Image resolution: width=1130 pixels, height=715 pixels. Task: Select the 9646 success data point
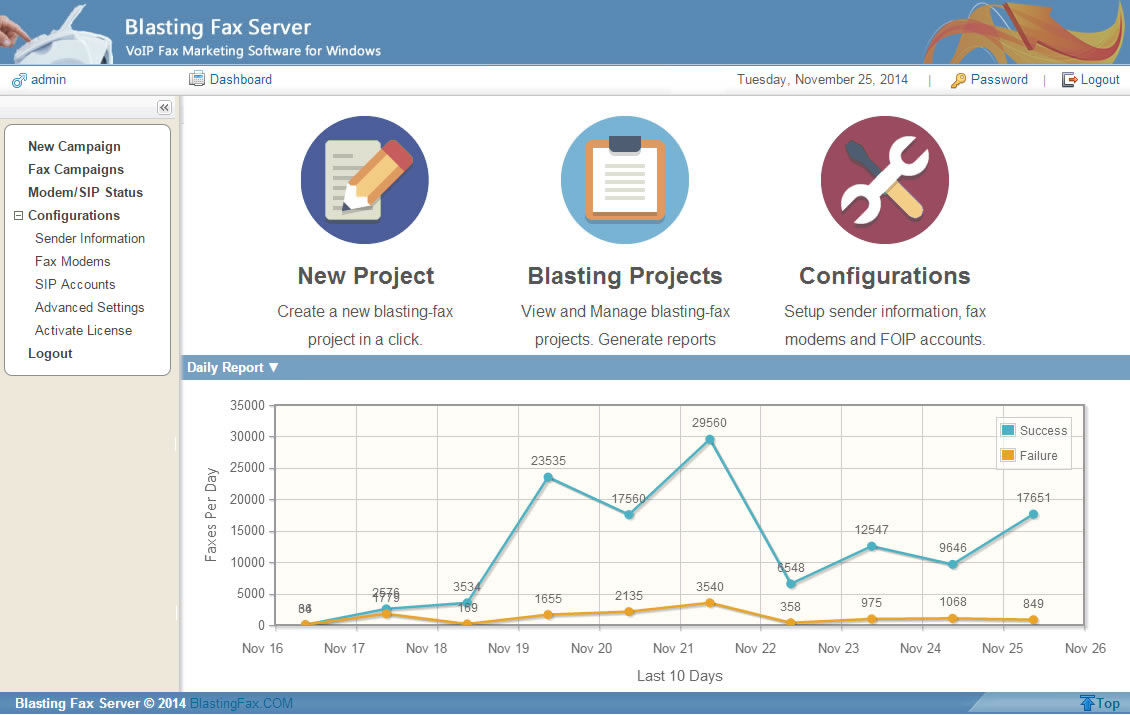[x=953, y=565]
